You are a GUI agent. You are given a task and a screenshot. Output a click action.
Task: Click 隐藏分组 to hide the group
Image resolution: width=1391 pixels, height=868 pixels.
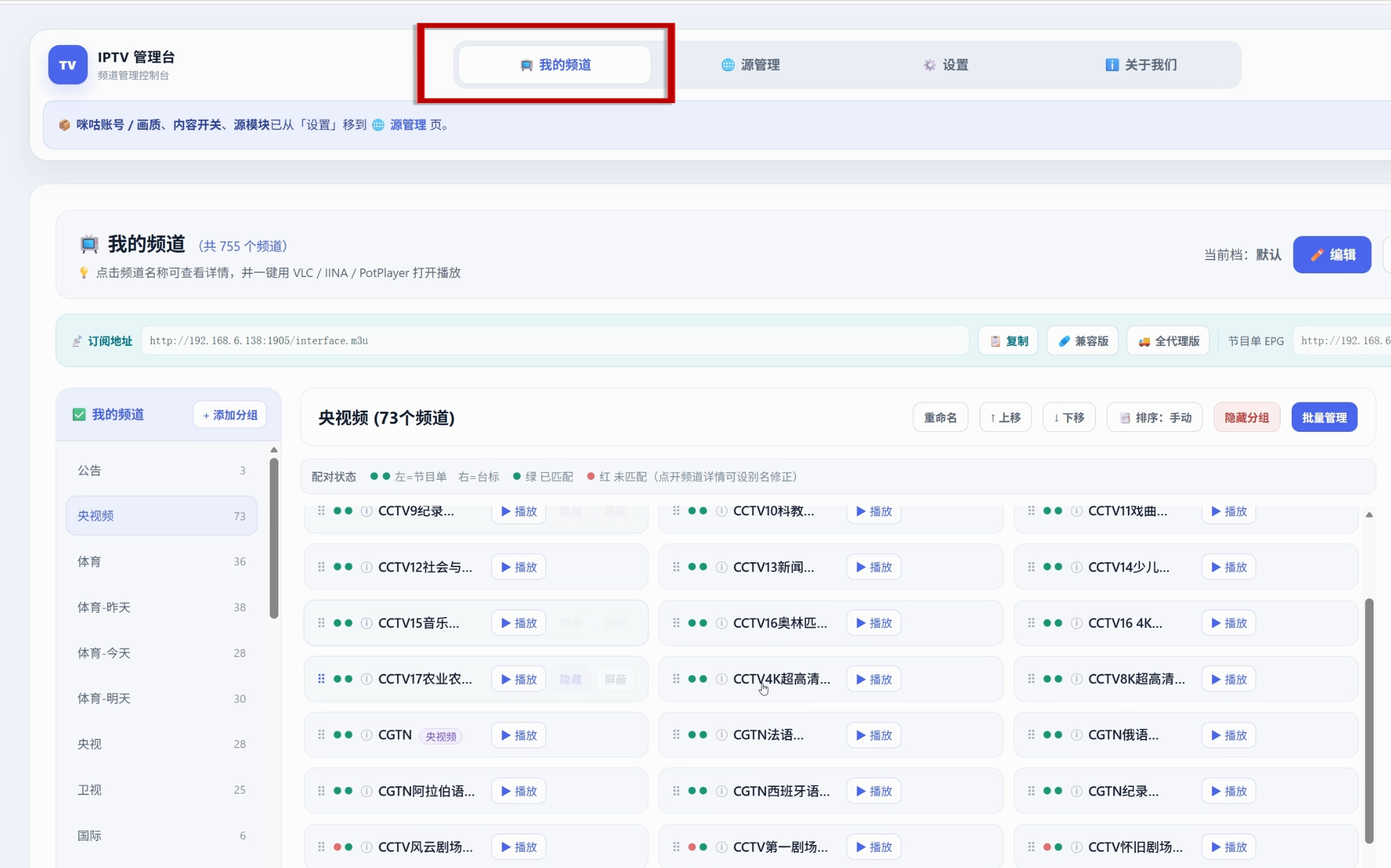click(x=1247, y=417)
